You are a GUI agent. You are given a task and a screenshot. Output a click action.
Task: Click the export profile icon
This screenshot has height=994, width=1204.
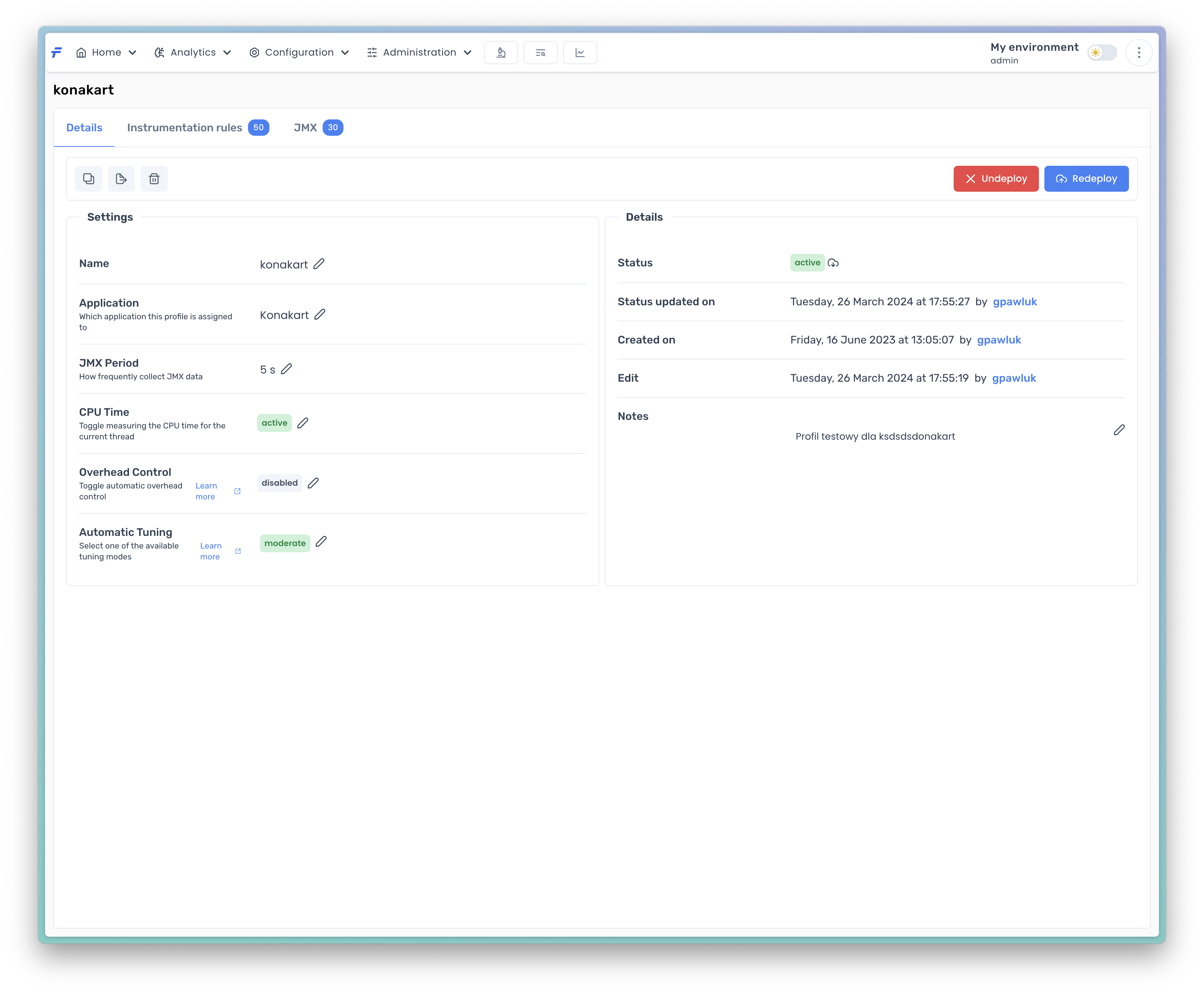pos(121,179)
